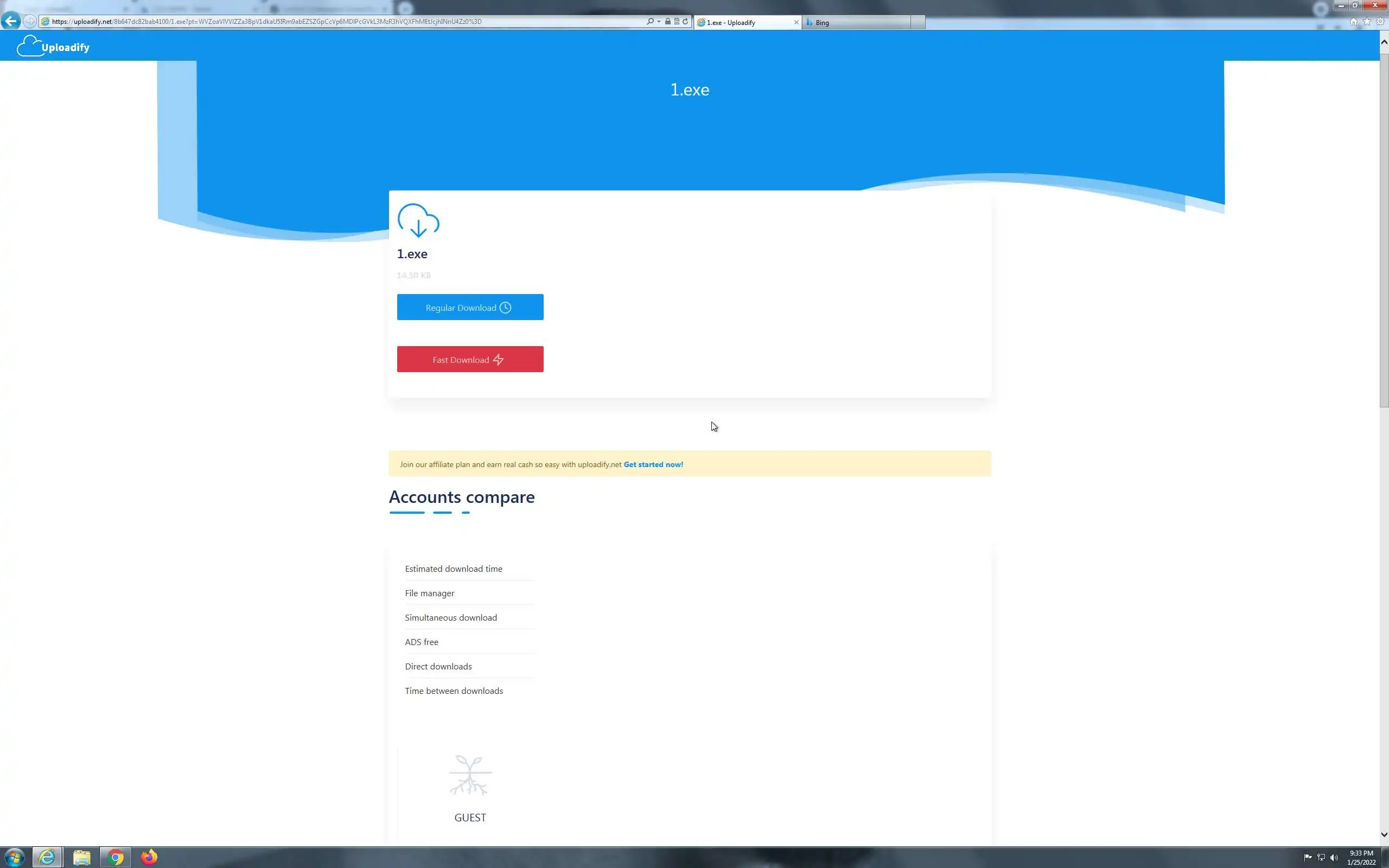Close the 1.exe - Uploadify tab
This screenshot has height=868, width=1389.
[x=796, y=22]
